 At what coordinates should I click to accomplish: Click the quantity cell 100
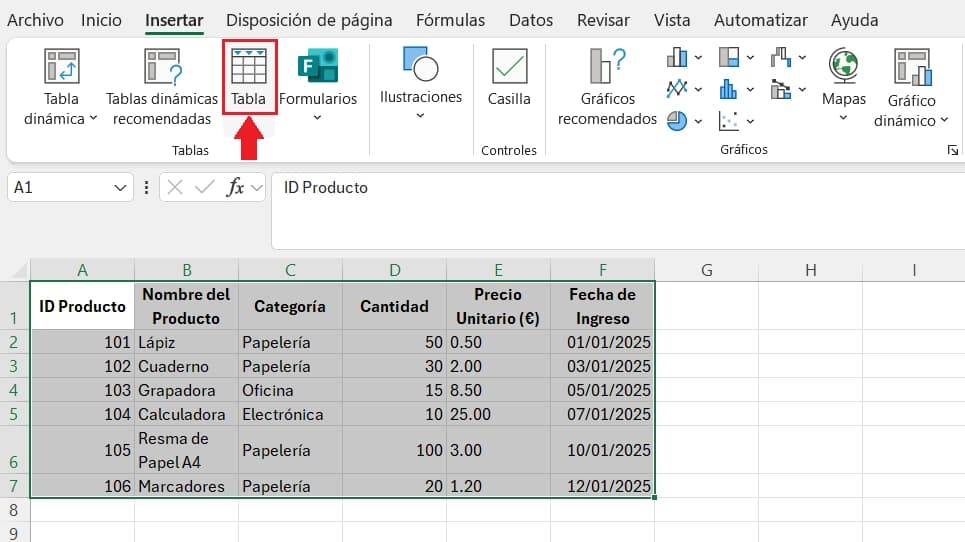(394, 450)
